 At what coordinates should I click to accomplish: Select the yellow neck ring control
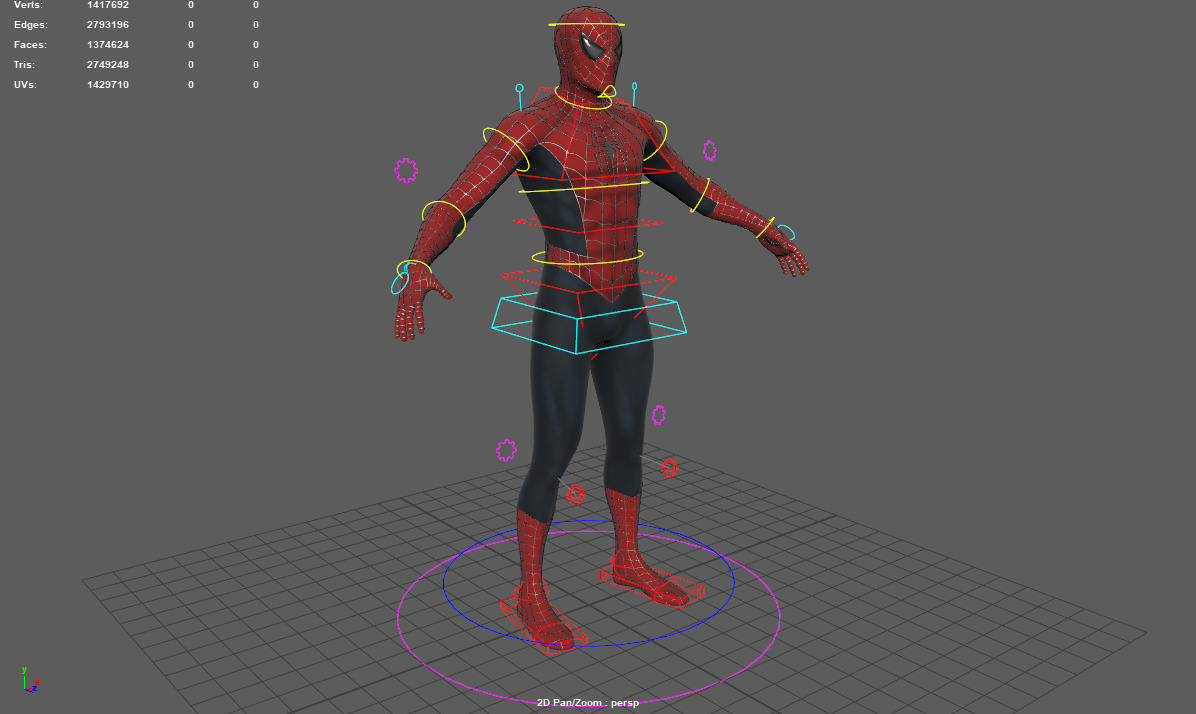click(x=584, y=100)
